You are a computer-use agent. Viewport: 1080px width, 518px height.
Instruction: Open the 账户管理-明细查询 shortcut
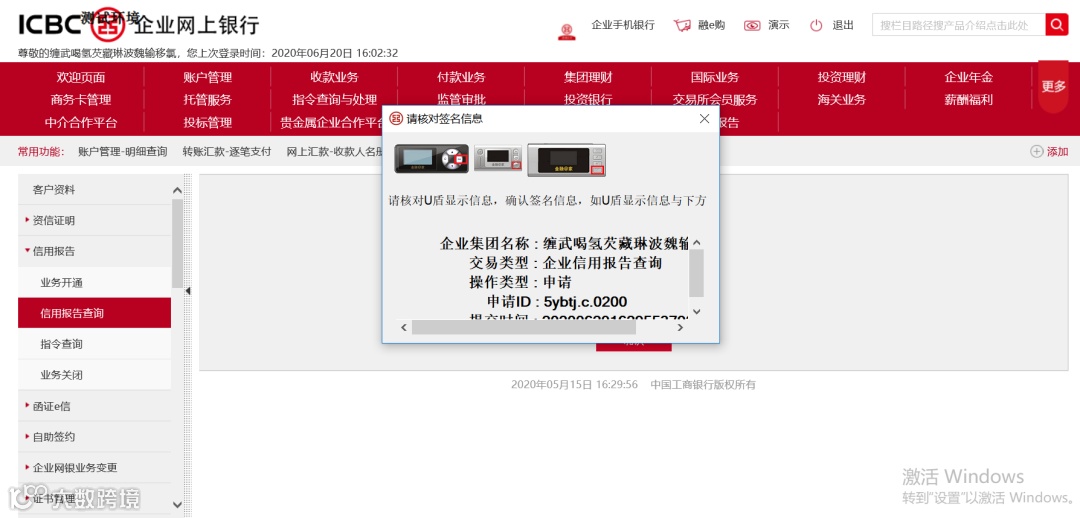(x=123, y=152)
